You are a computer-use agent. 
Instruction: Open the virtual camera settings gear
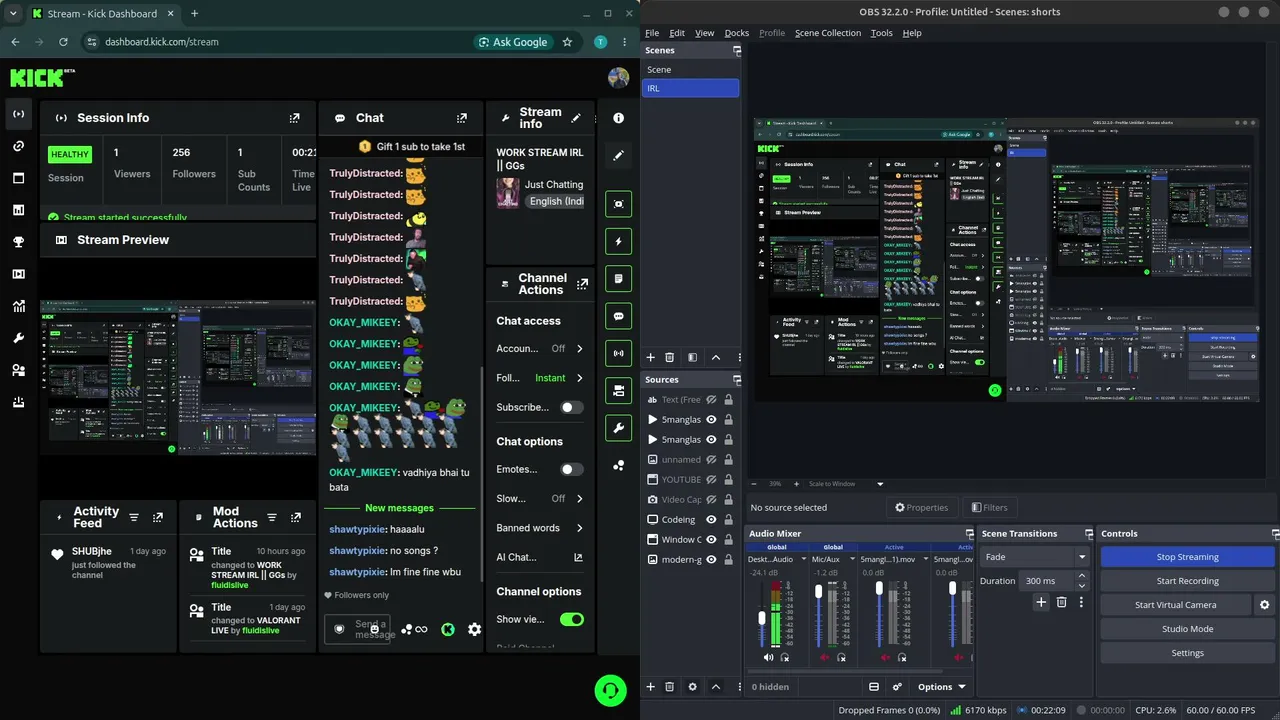pos(1264,605)
